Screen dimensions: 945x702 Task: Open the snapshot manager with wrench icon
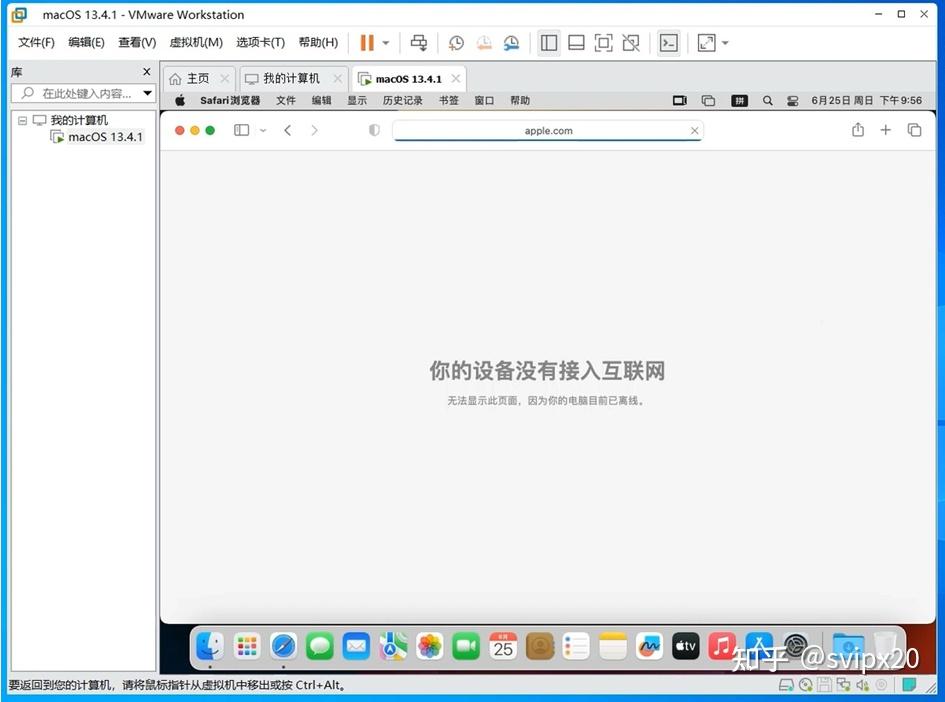(511, 43)
